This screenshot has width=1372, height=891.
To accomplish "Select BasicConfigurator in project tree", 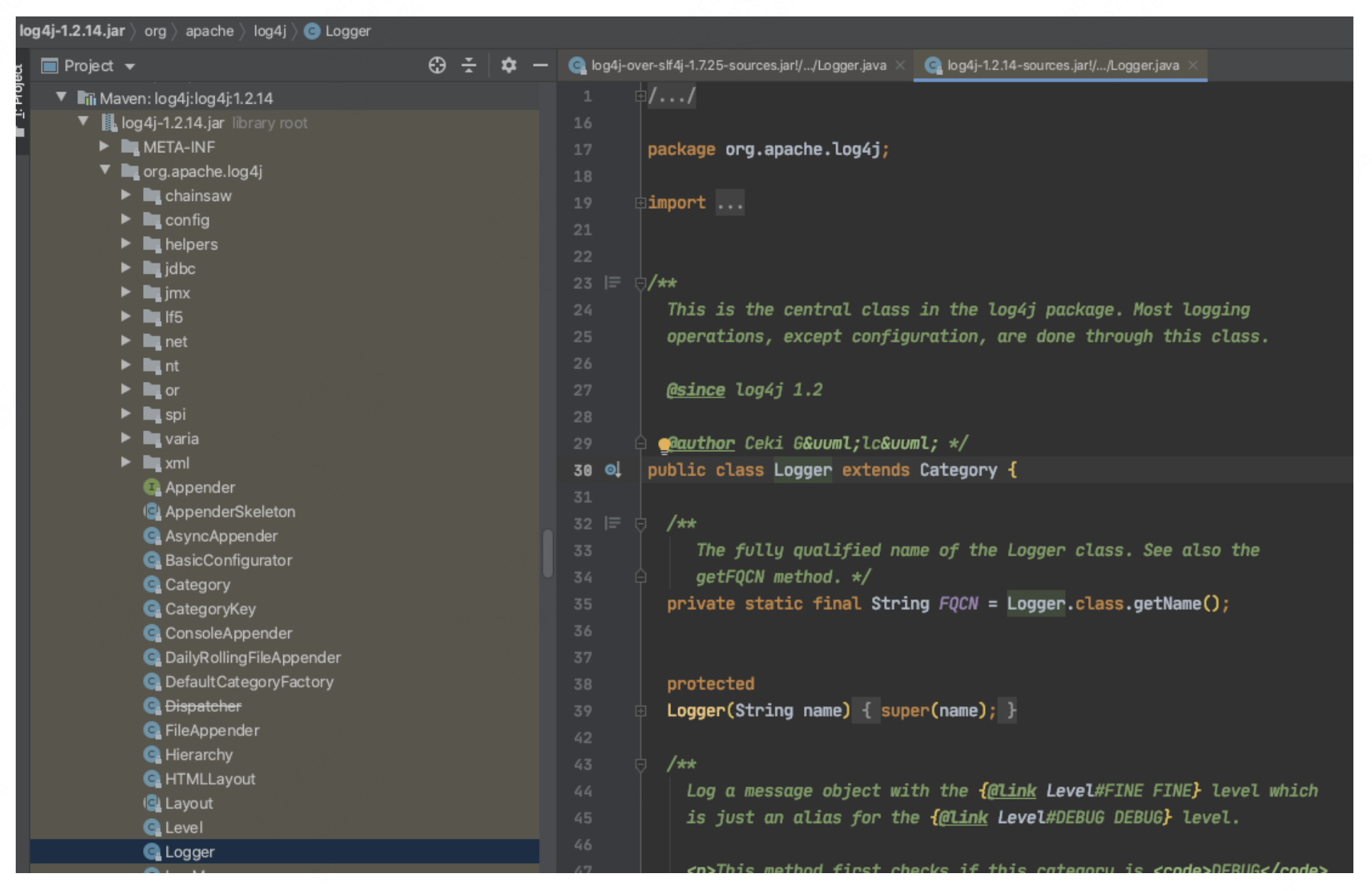I will pyautogui.click(x=228, y=560).
